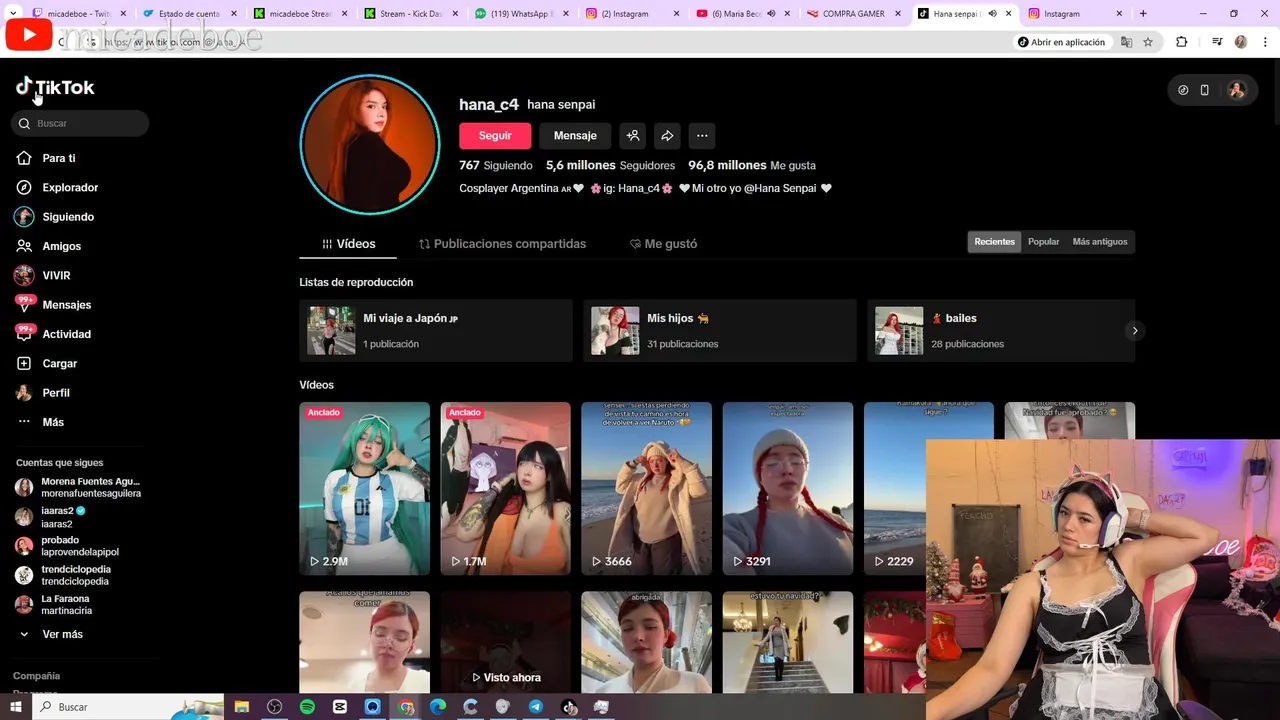Click the red Seguir button
1280x720 pixels.
tap(495, 136)
